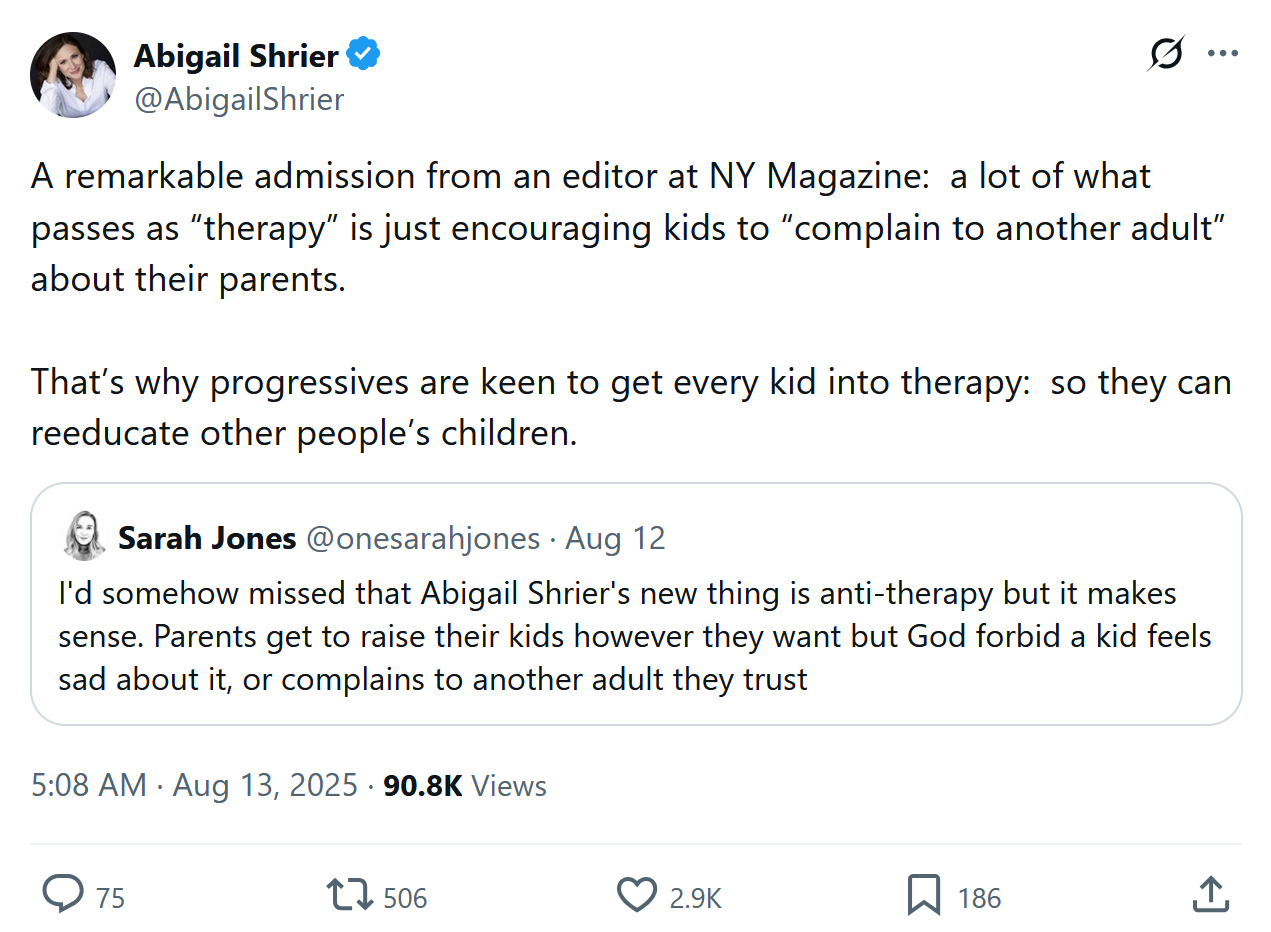This screenshot has height=932, width=1271.
Task: Click the 506 reposts count
Action: click(x=405, y=897)
